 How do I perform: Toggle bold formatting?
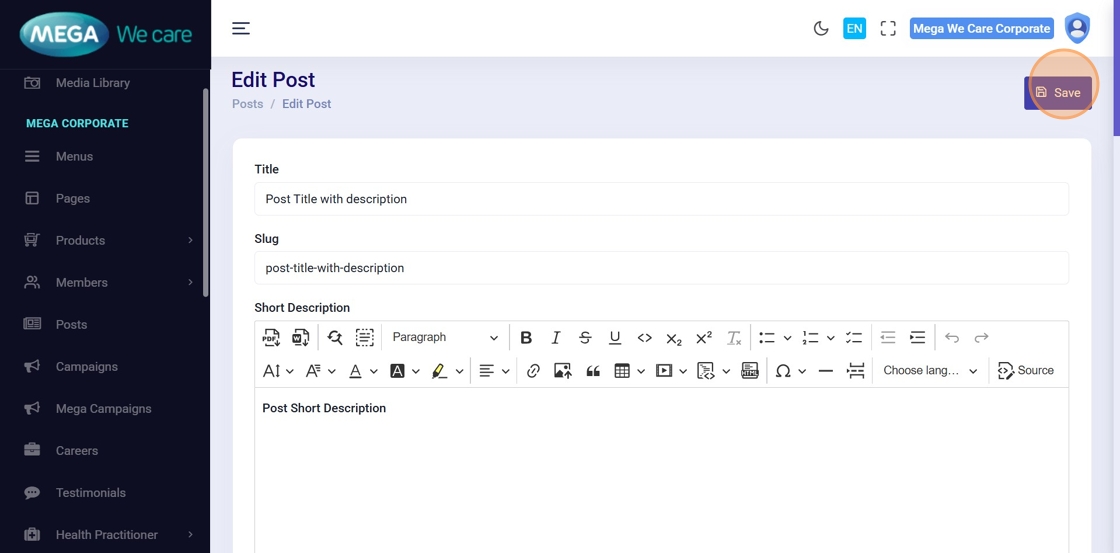pyautogui.click(x=526, y=338)
